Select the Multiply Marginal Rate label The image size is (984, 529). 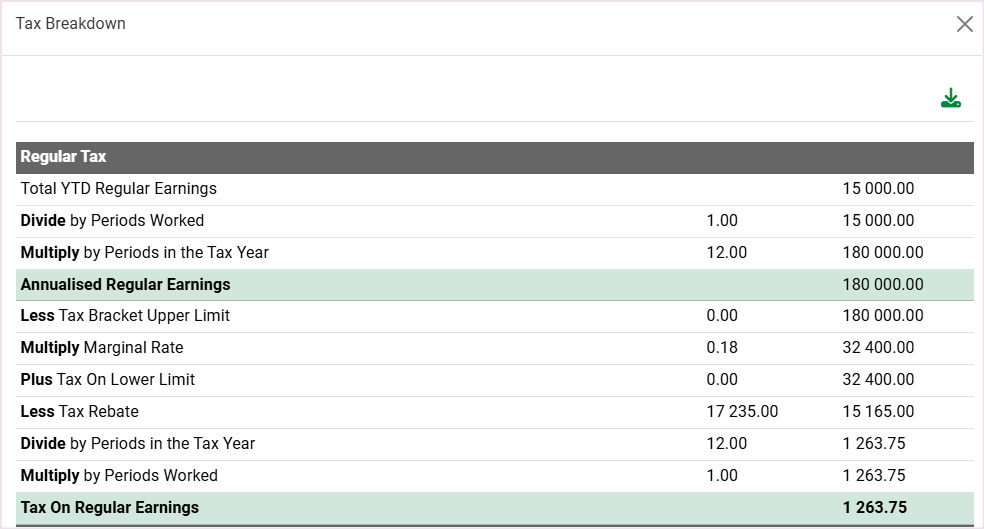pyautogui.click(x=102, y=347)
